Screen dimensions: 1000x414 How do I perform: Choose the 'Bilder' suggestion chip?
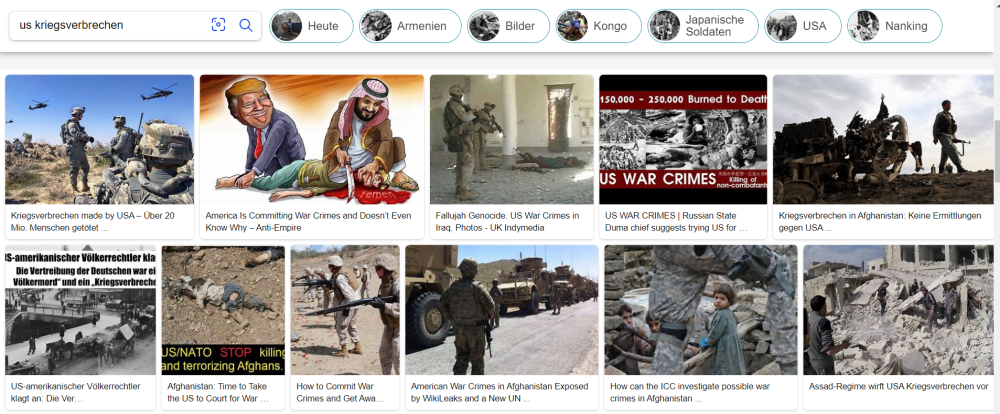[508, 26]
